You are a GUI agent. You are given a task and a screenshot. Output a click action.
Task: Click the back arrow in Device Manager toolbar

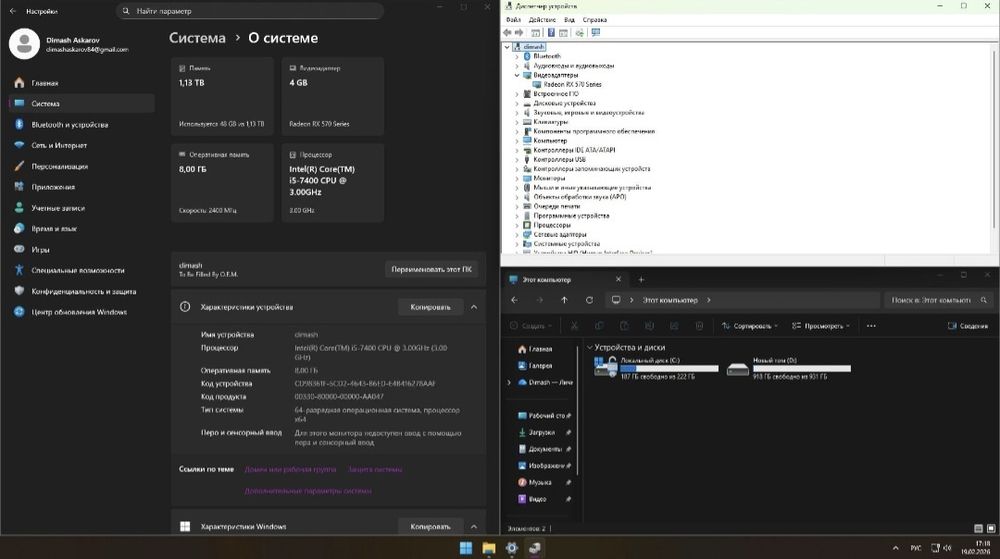(x=507, y=33)
